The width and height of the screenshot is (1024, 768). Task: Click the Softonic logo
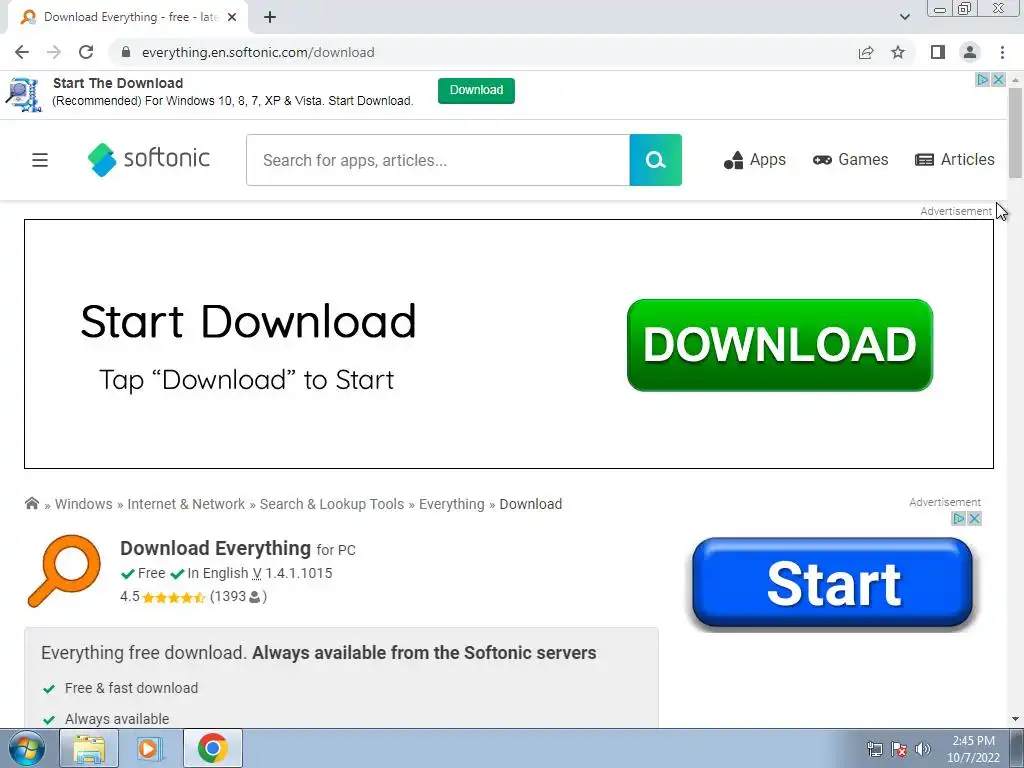[x=149, y=159]
